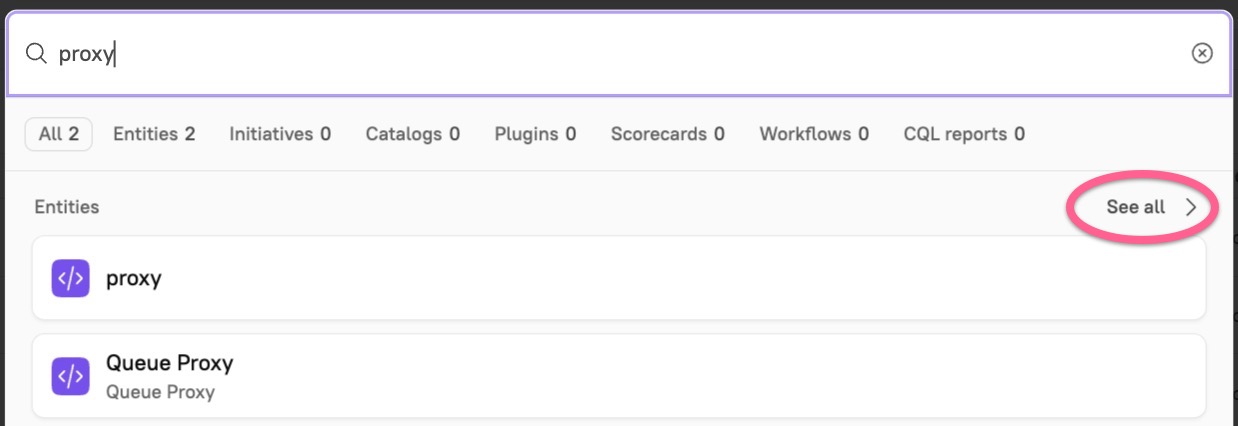
Task: Click the magnifier search icon
Action: [x=36, y=54]
